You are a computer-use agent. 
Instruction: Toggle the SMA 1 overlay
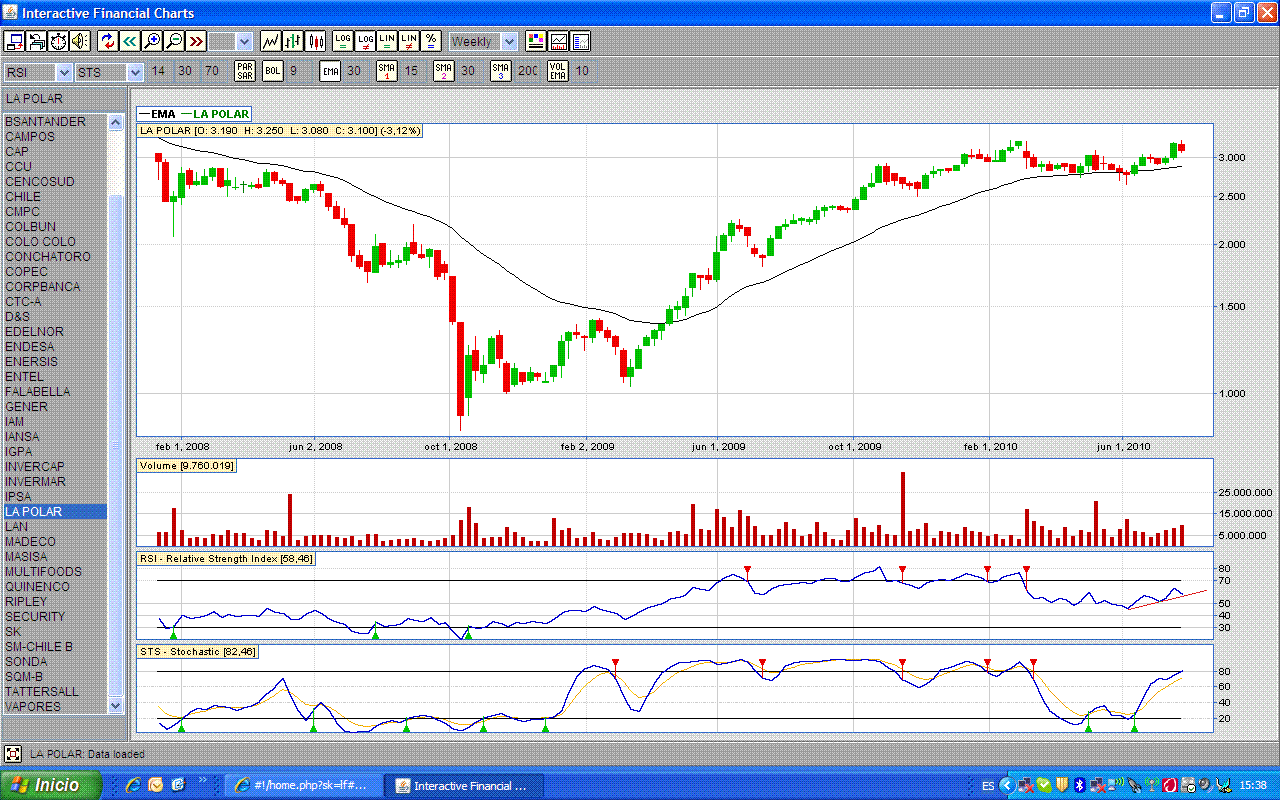[x=387, y=71]
